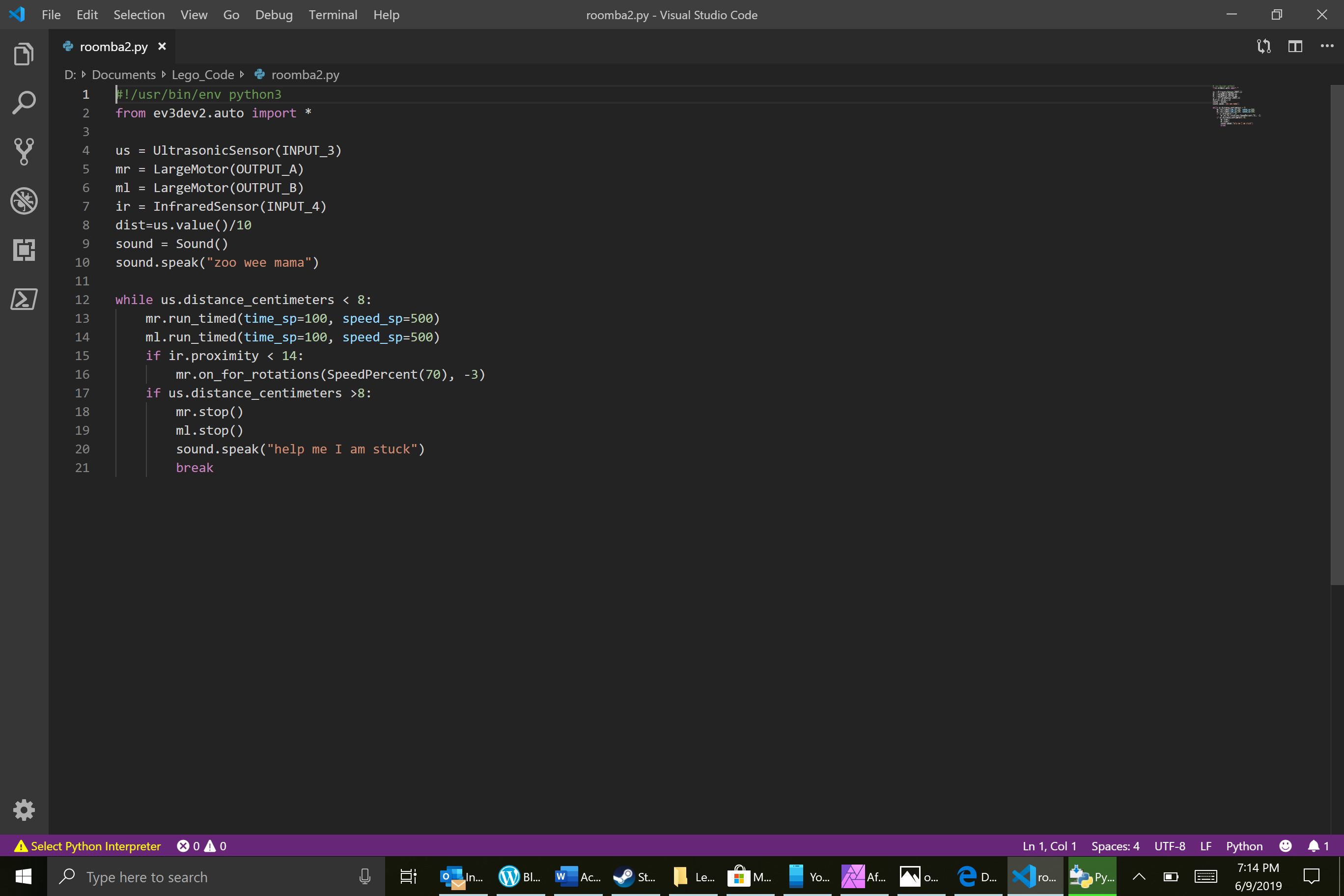Image resolution: width=1344 pixels, height=896 pixels.
Task: Open the Explorer view in activity bar
Action: 24,55
